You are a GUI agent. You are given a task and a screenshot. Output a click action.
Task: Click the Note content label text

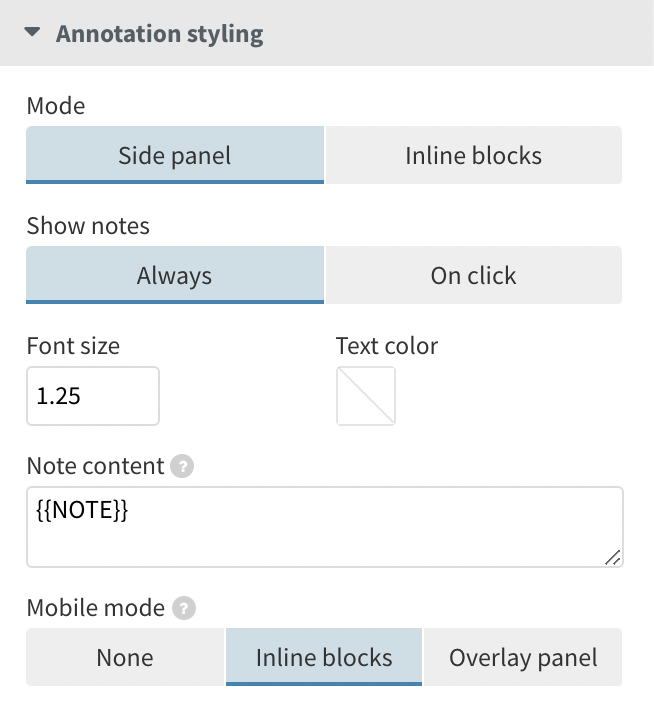[95, 466]
